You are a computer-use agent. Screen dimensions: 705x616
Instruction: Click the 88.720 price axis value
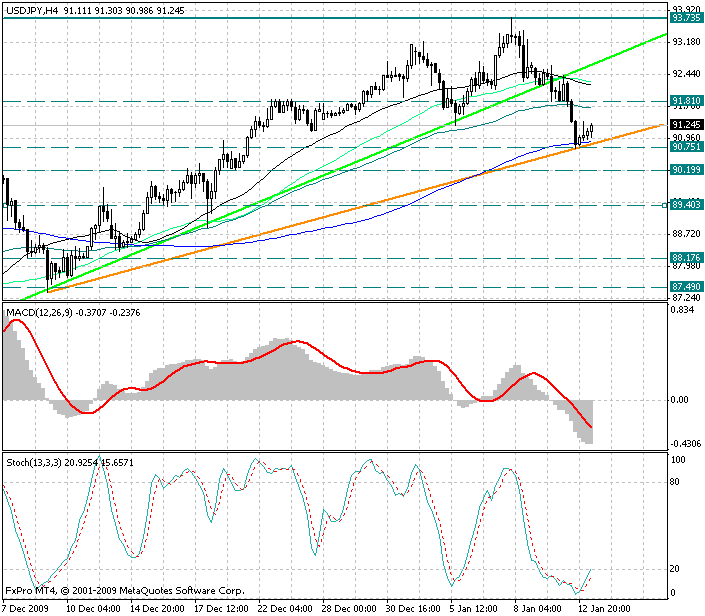coord(686,234)
